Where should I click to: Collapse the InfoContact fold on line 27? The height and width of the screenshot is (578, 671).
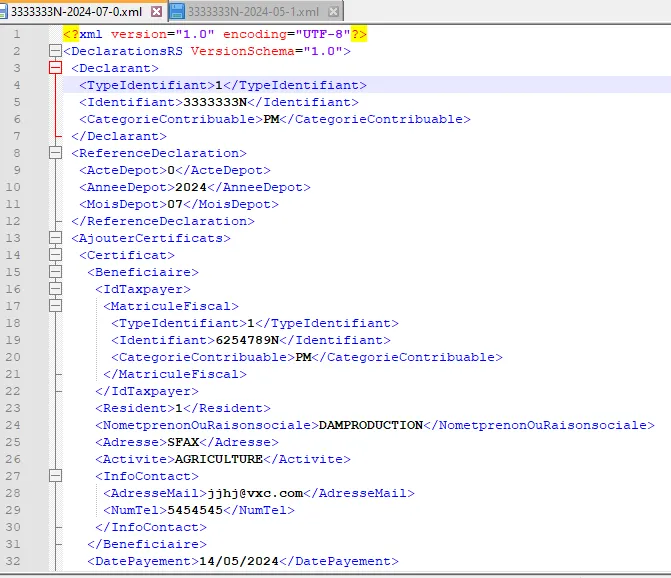pyautogui.click(x=55, y=476)
